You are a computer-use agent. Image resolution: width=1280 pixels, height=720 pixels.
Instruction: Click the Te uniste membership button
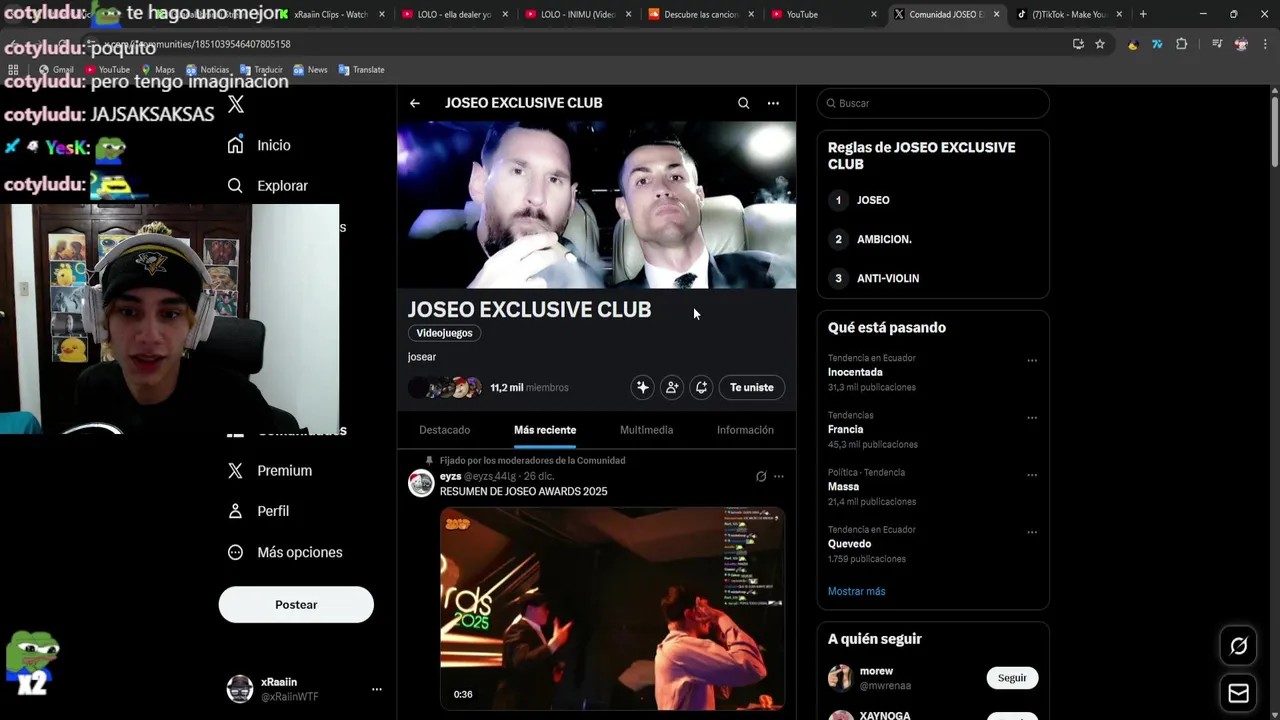(x=752, y=387)
